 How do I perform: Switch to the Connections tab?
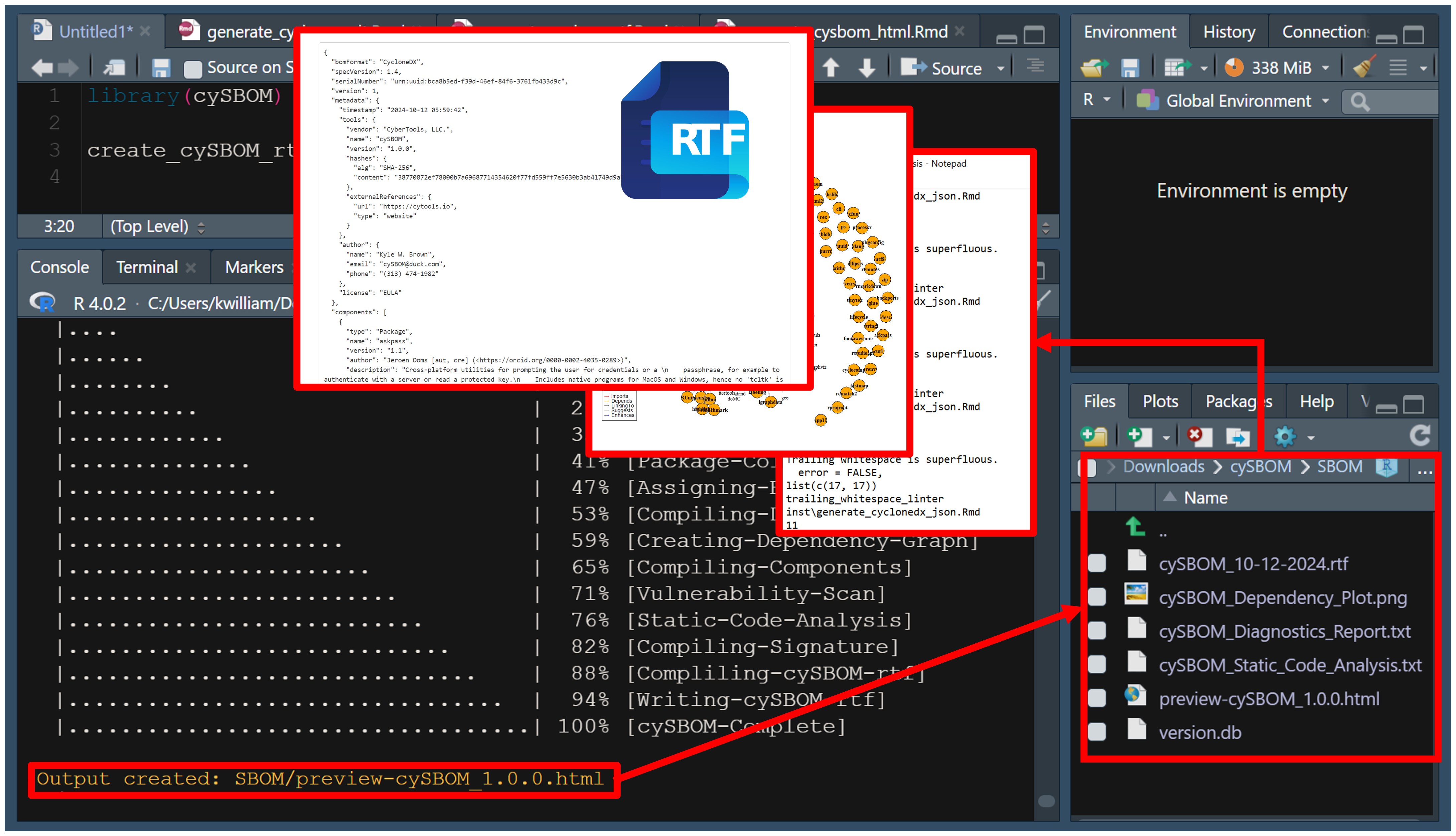point(1325,32)
